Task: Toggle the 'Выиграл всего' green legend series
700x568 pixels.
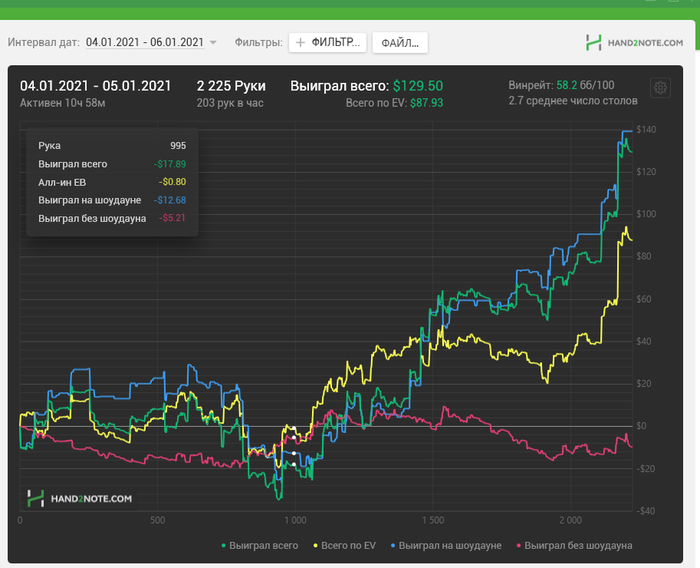Action: click(260, 545)
